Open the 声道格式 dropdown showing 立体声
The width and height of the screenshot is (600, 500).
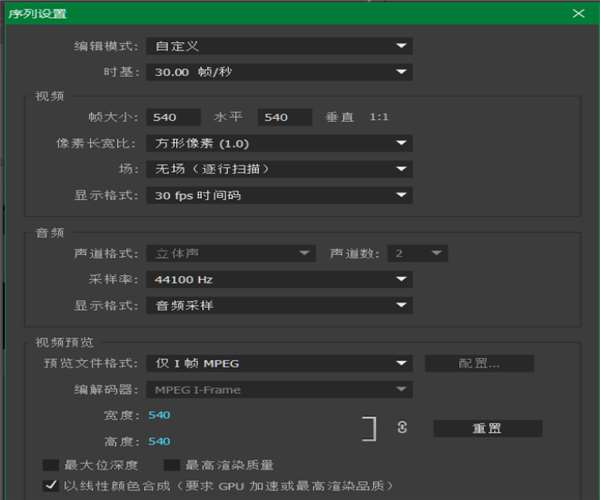(x=231, y=253)
